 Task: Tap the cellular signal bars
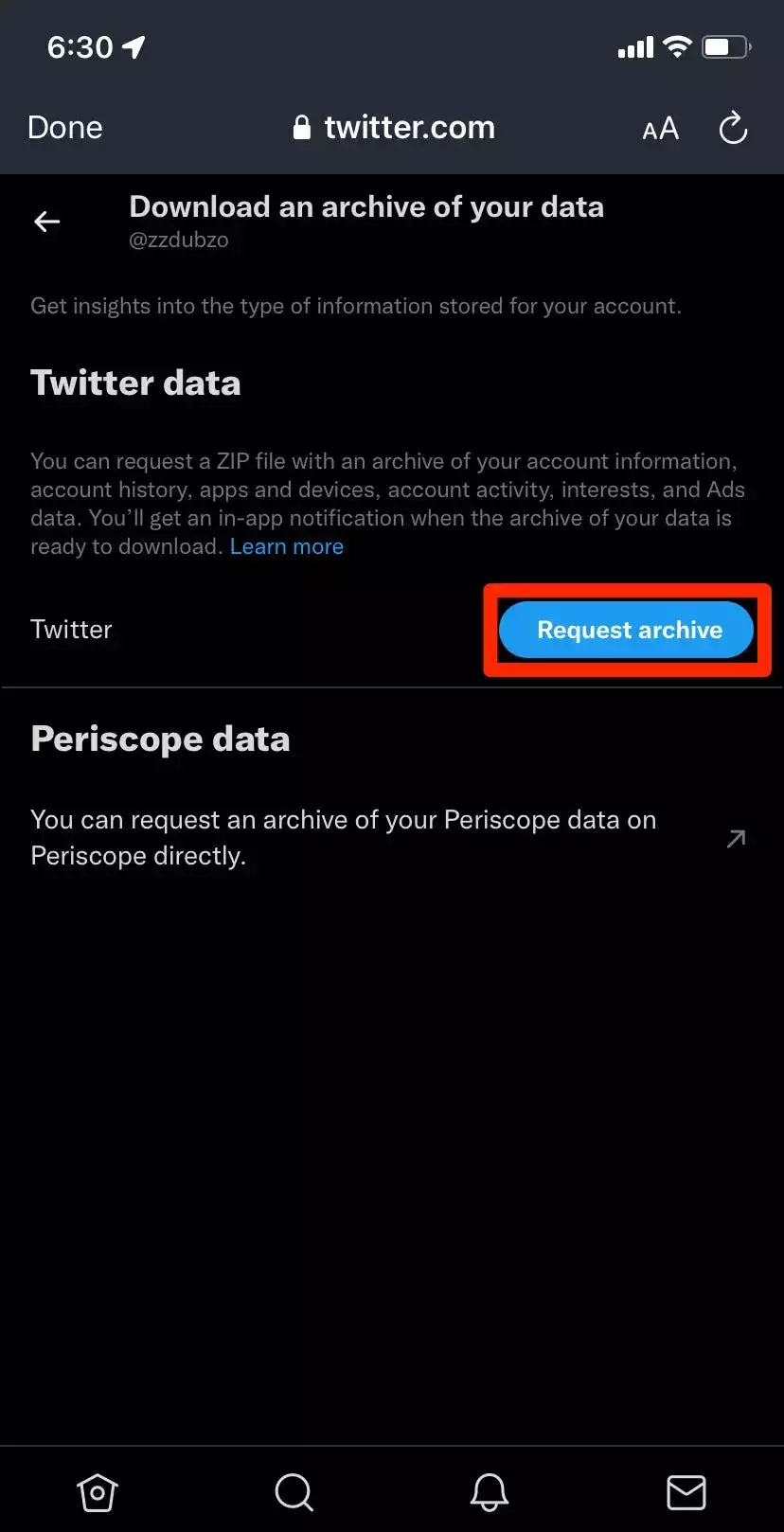(x=635, y=47)
